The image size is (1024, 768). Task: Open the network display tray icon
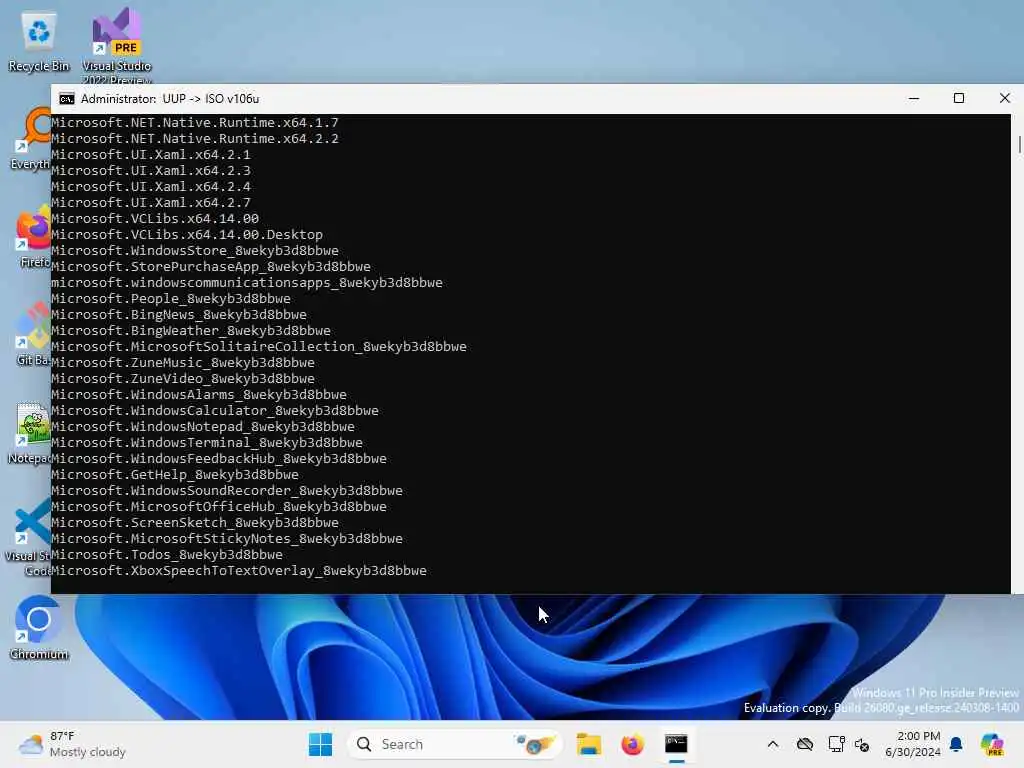pos(836,744)
